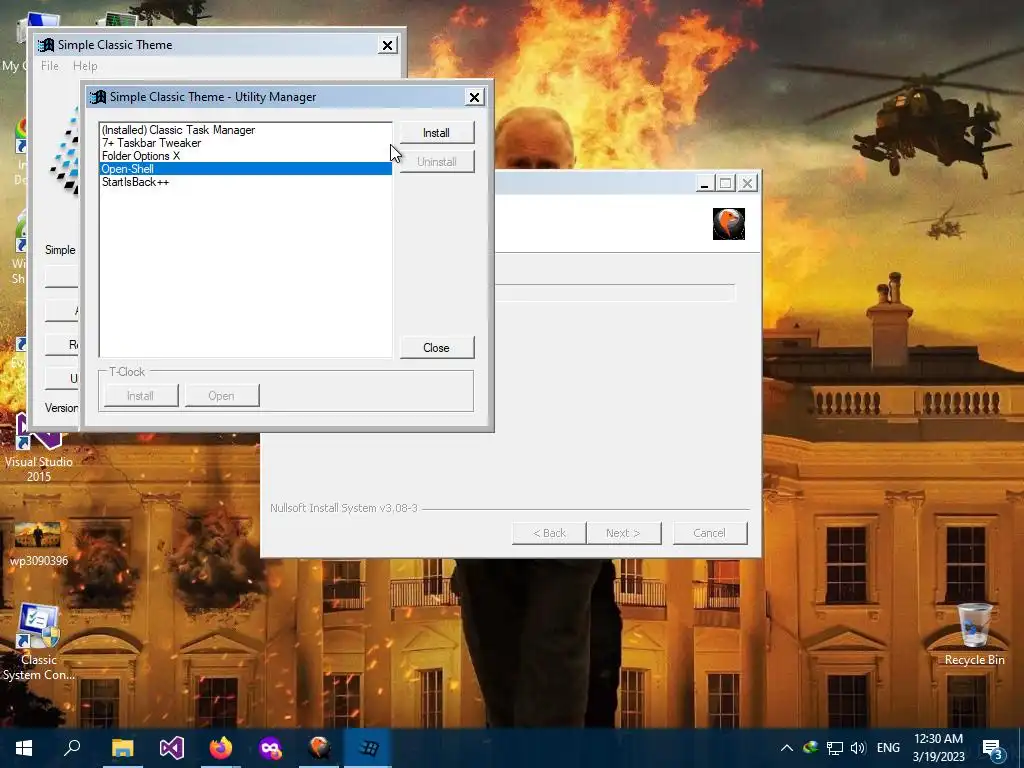Viewport: 1024px width, 768px height.
Task: Open File menu in Simple Classic Theme
Action: click(x=50, y=66)
